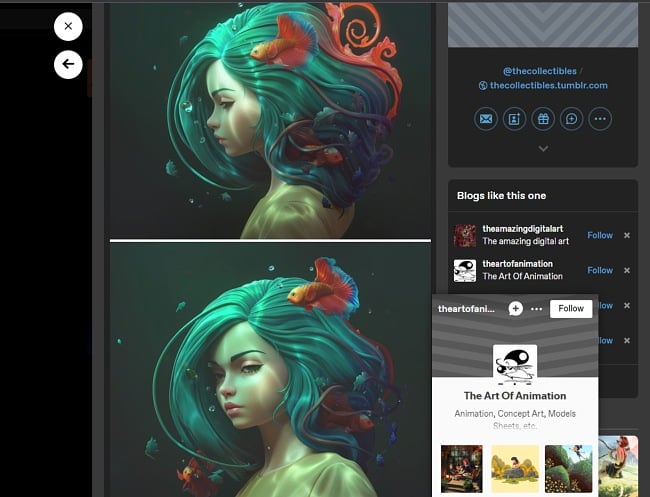
Task: Dismiss the theartofanimation recommendation
Action: [627, 270]
